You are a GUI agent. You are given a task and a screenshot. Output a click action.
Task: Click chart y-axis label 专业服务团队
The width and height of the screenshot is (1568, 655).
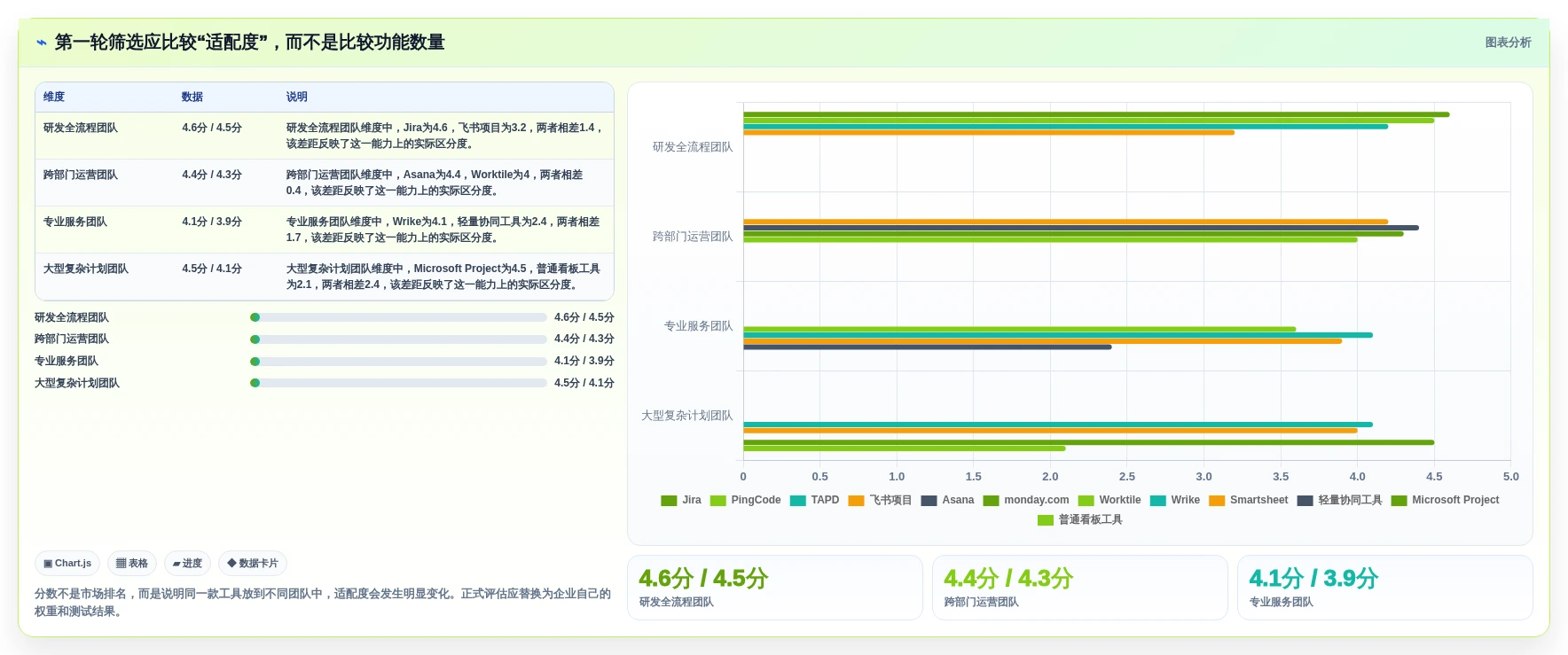point(699,326)
